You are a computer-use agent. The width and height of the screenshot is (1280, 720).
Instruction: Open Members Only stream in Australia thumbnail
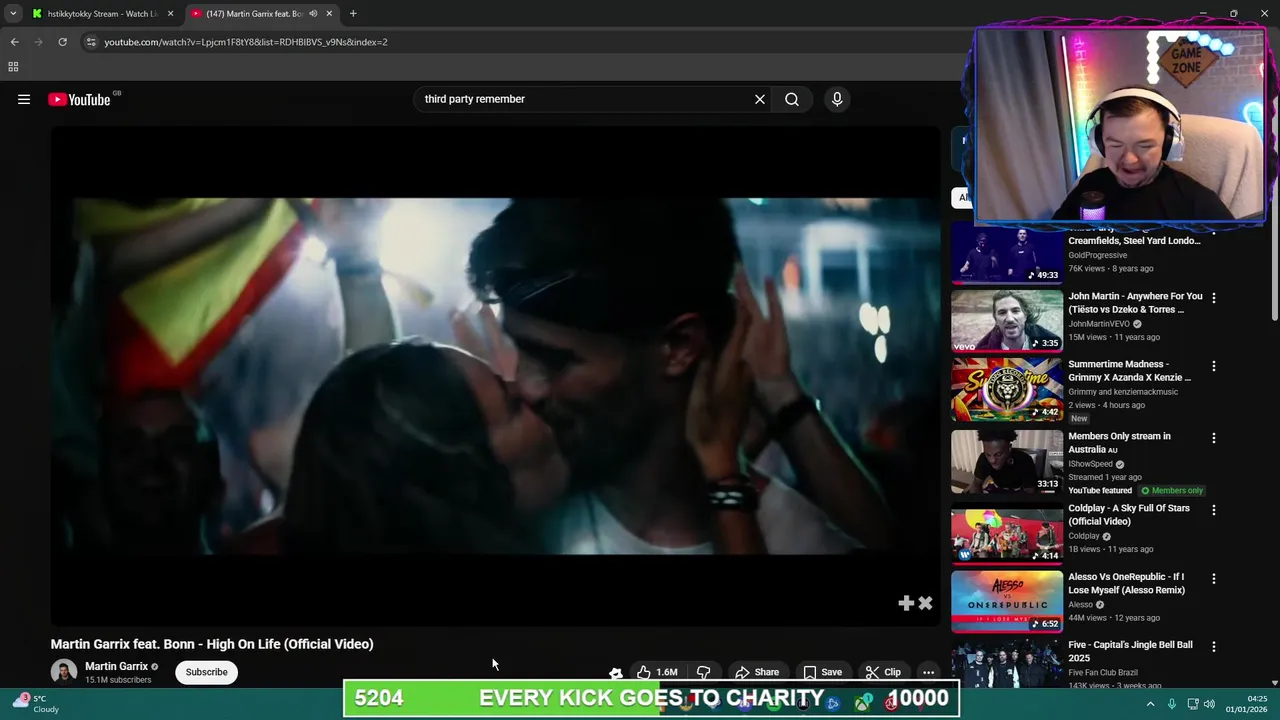(x=1007, y=462)
